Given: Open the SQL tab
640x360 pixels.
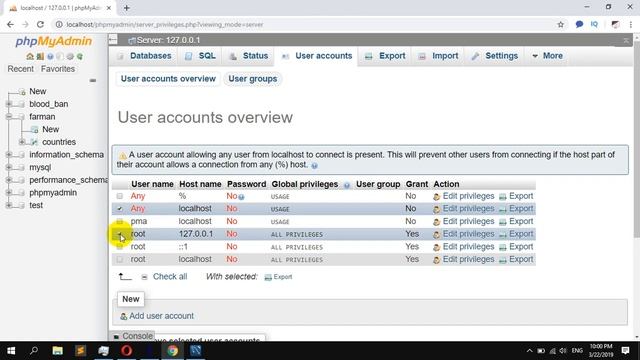Looking at the screenshot, I should pyautogui.click(x=200, y=56).
